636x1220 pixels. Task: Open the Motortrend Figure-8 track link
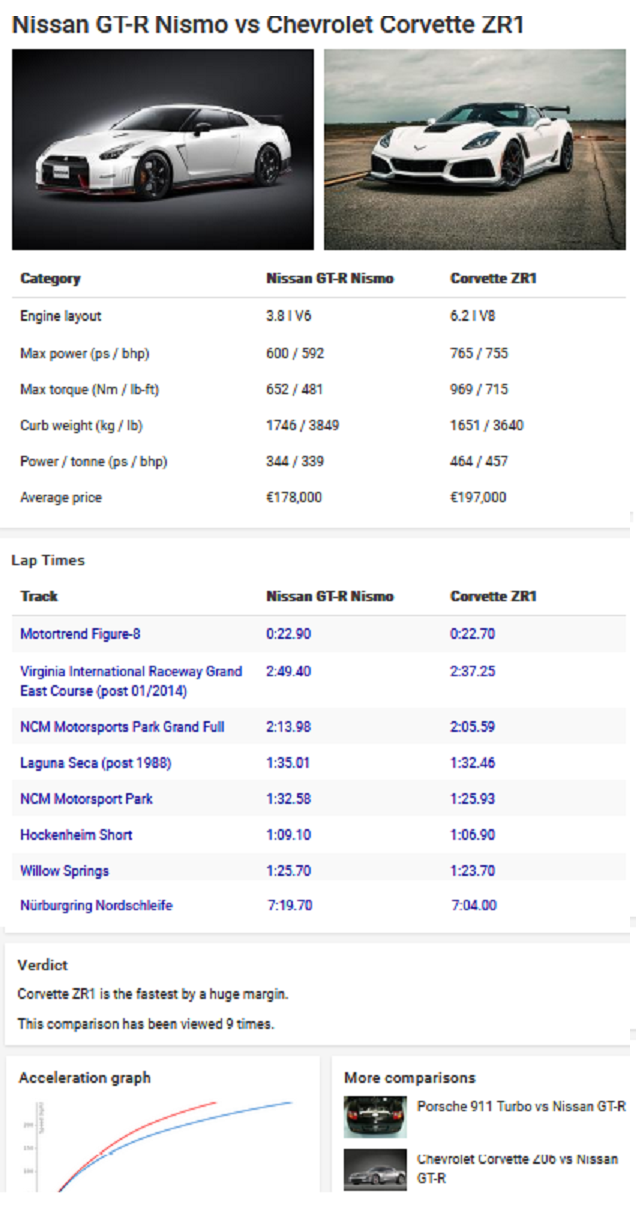(x=81, y=634)
